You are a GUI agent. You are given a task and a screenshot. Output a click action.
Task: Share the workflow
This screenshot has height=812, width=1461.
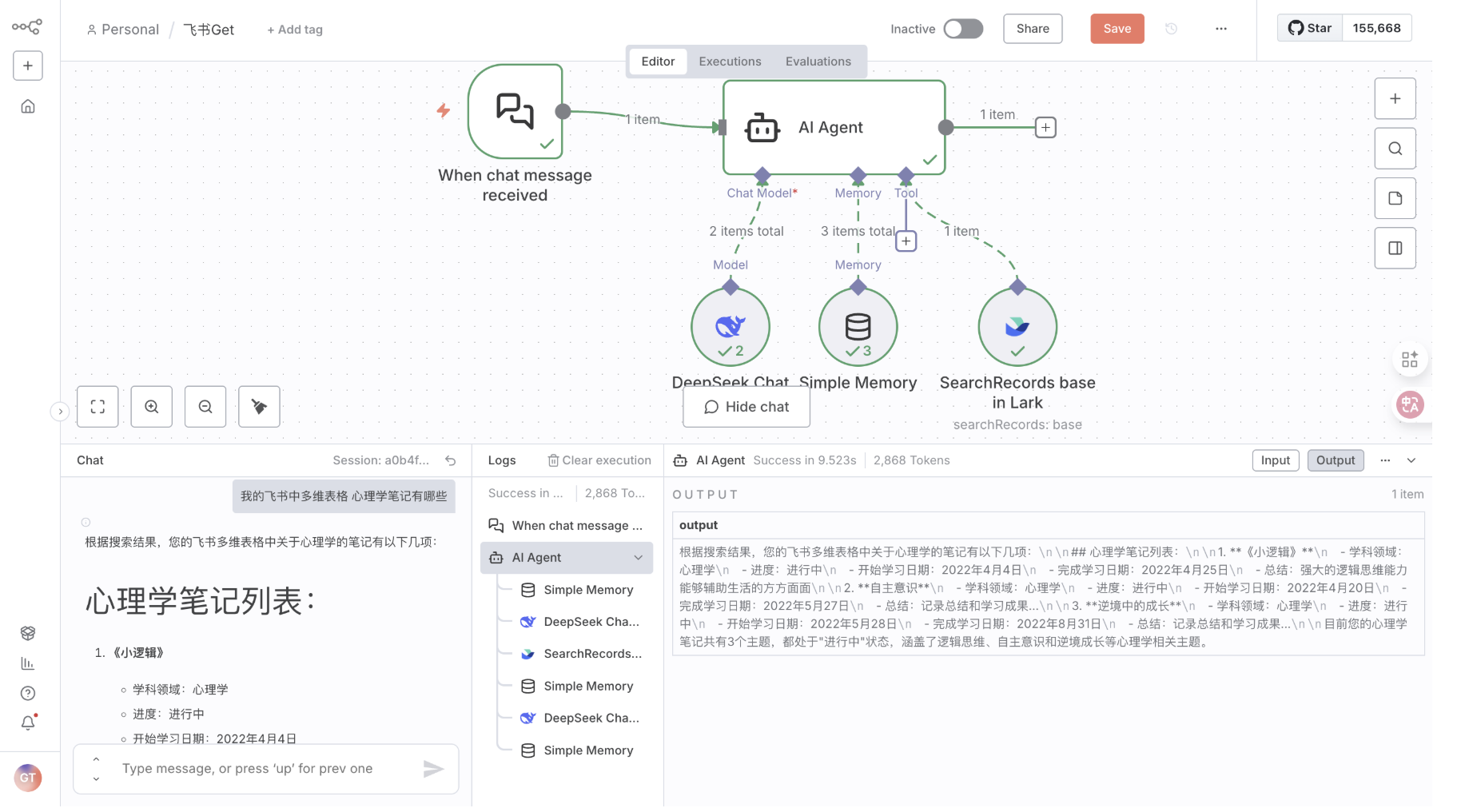[1032, 28]
